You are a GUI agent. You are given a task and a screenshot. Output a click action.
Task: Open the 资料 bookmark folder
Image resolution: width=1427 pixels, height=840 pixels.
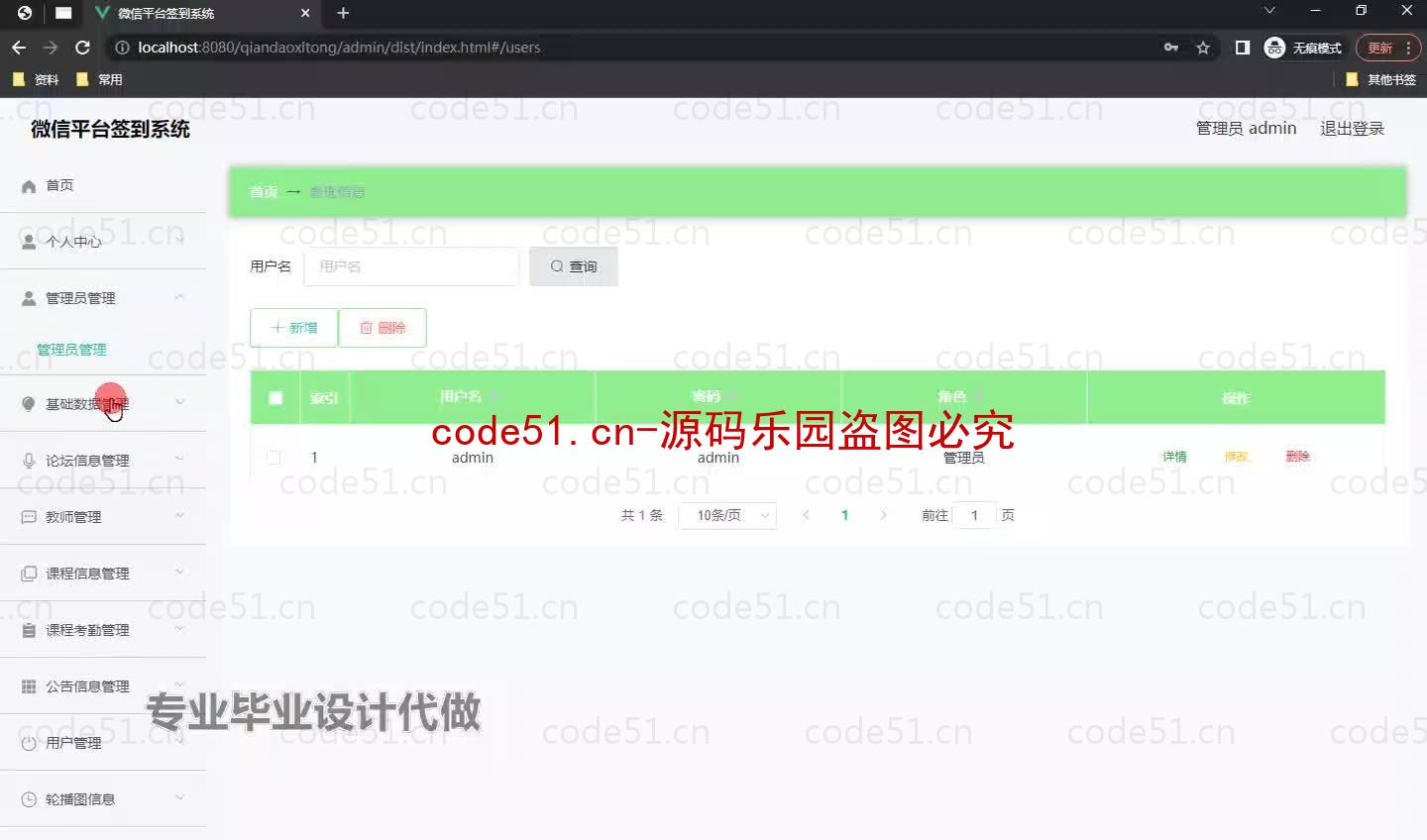(x=36, y=79)
